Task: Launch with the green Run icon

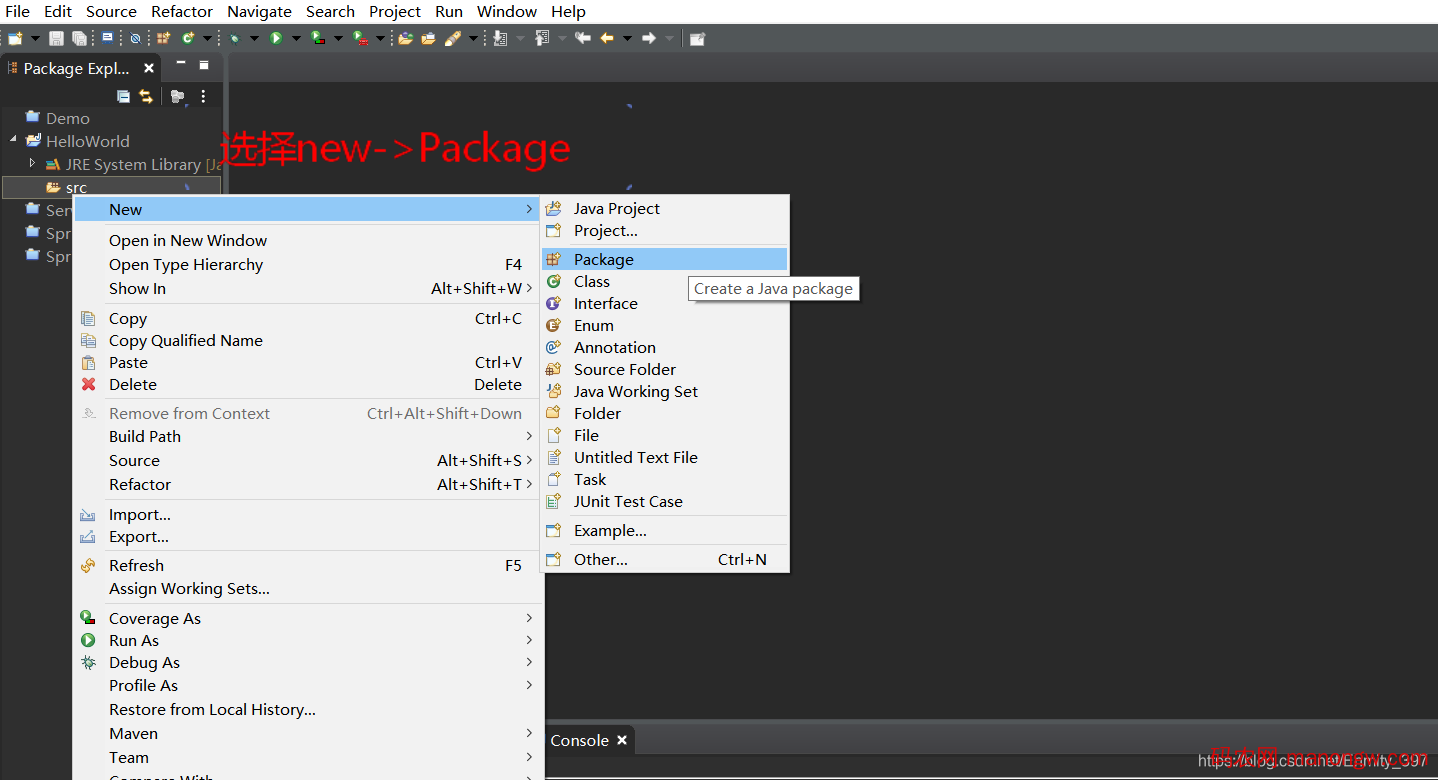Action: tap(276, 38)
